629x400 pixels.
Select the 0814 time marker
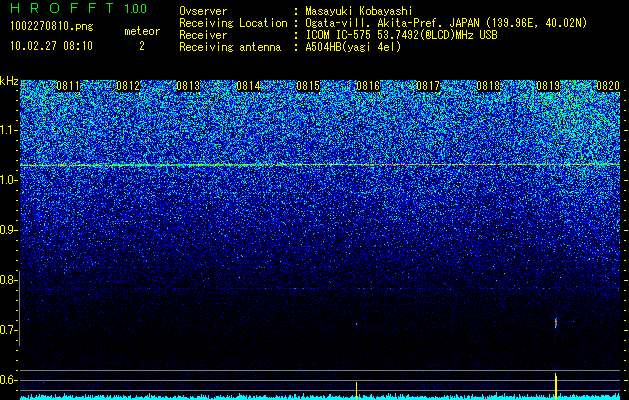click(x=248, y=86)
